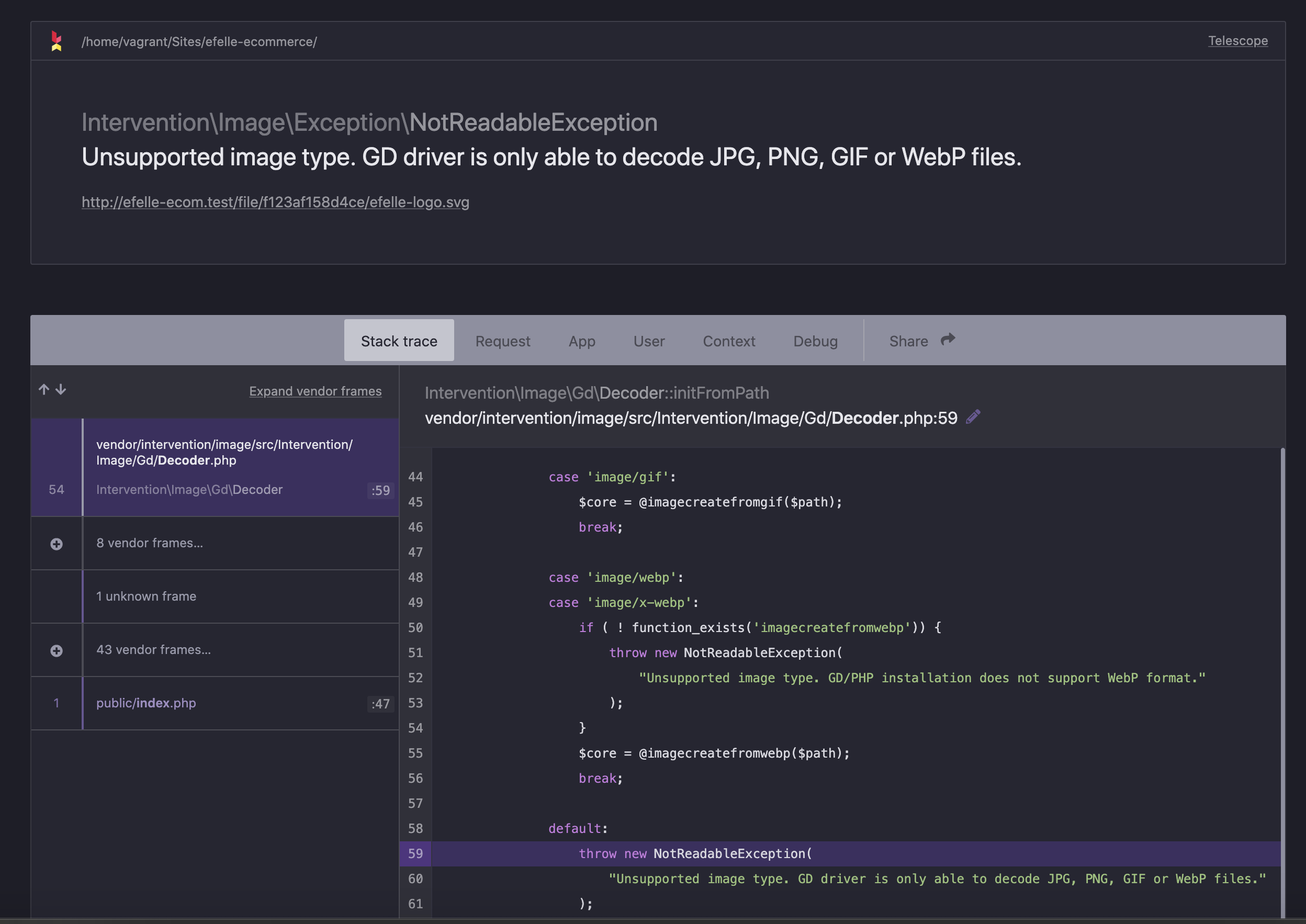
Task: Open the efelle-logo.svg request URL link
Action: (x=275, y=202)
